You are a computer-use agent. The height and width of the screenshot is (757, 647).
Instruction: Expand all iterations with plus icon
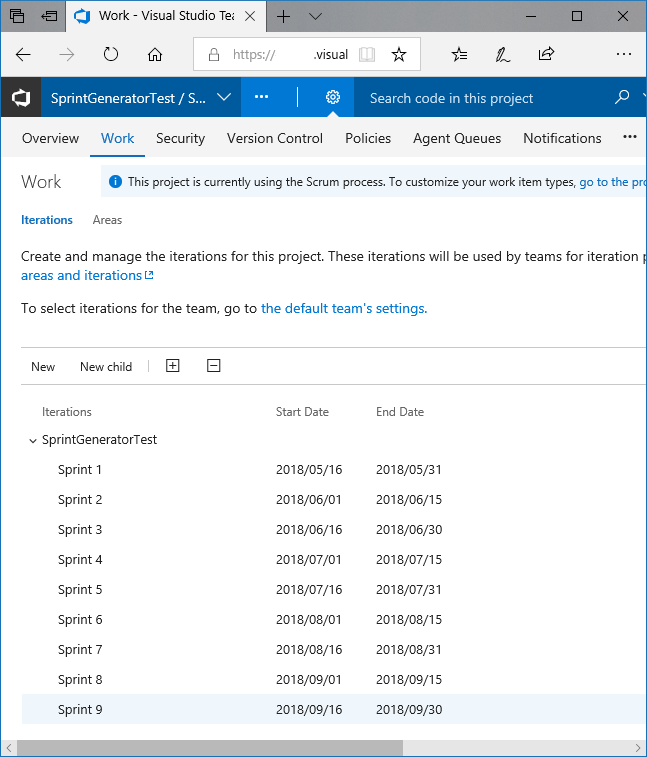pyautogui.click(x=172, y=365)
